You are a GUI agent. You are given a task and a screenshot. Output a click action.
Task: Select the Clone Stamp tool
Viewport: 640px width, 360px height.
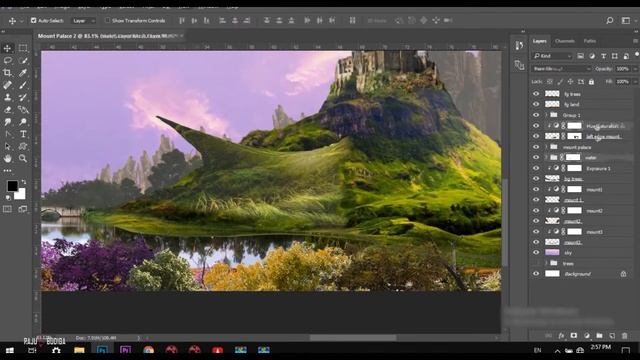[7, 97]
